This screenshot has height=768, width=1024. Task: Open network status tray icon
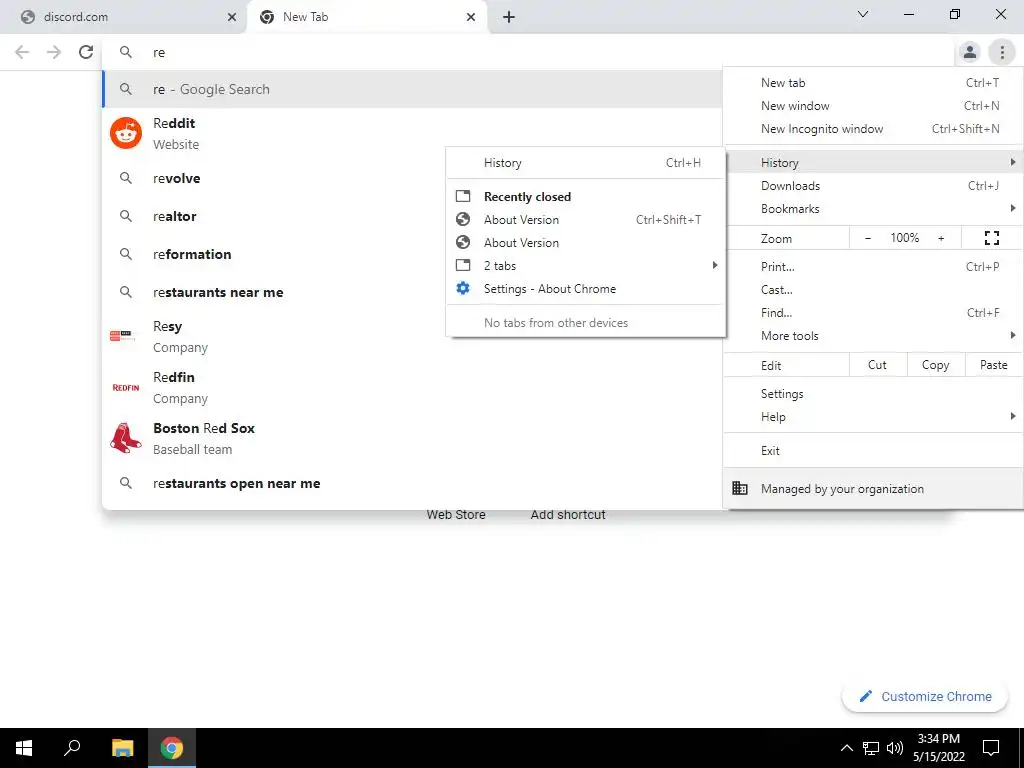[871, 748]
